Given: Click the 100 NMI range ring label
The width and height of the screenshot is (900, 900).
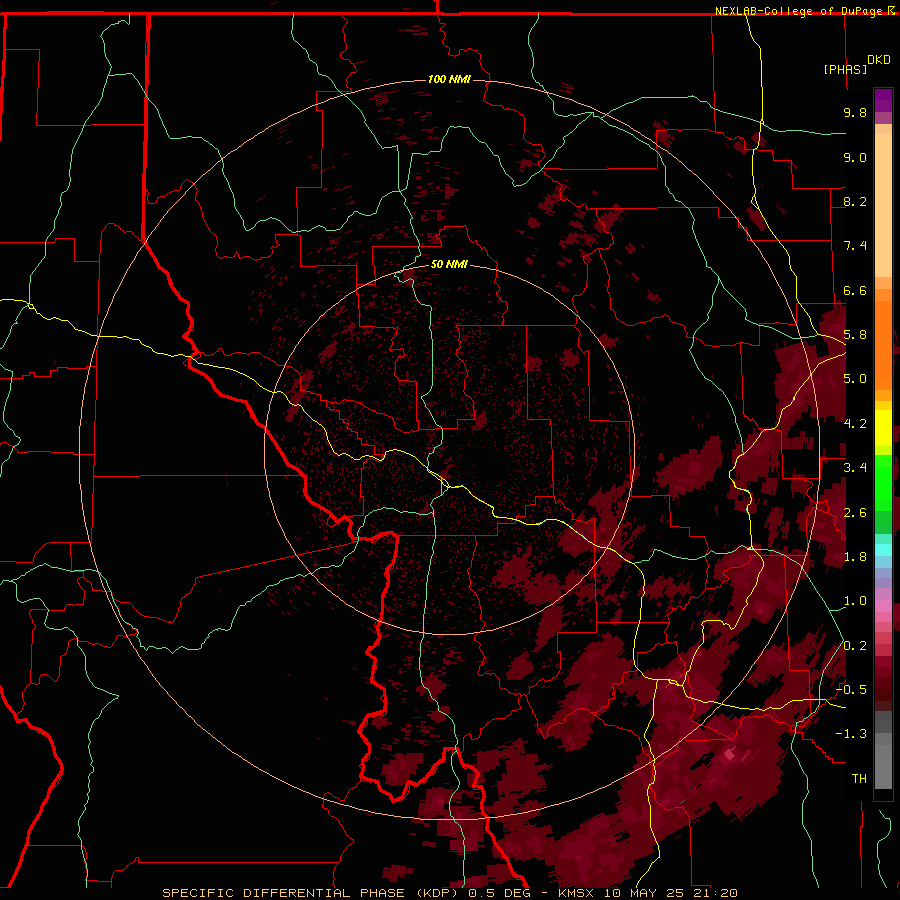Looking at the screenshot, I should pos(449,79).
